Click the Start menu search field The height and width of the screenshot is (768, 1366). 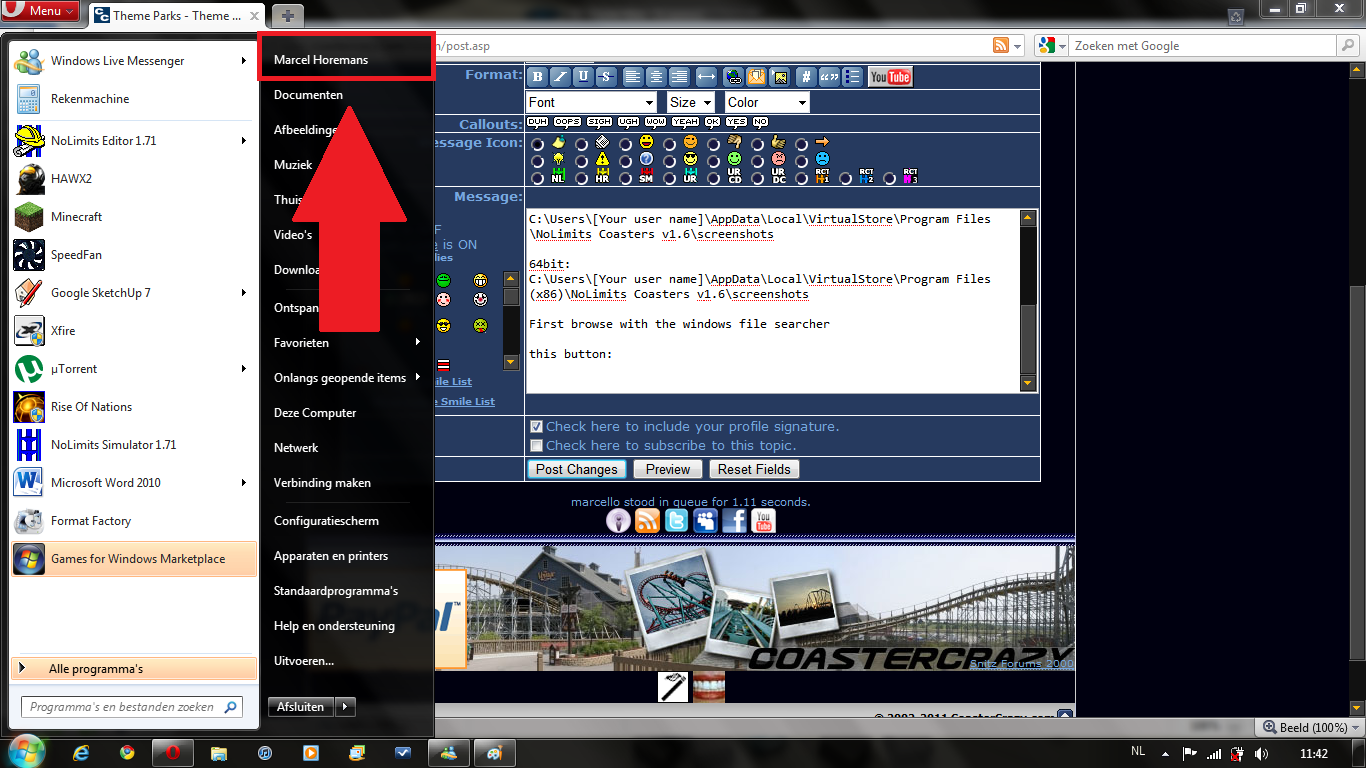click(x=132, y=707)
